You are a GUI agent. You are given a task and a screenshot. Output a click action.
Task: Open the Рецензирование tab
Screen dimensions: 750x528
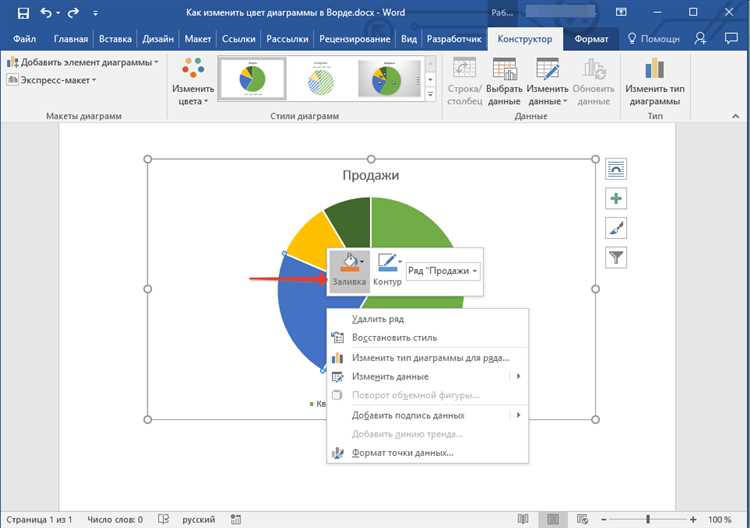point(354,39)
